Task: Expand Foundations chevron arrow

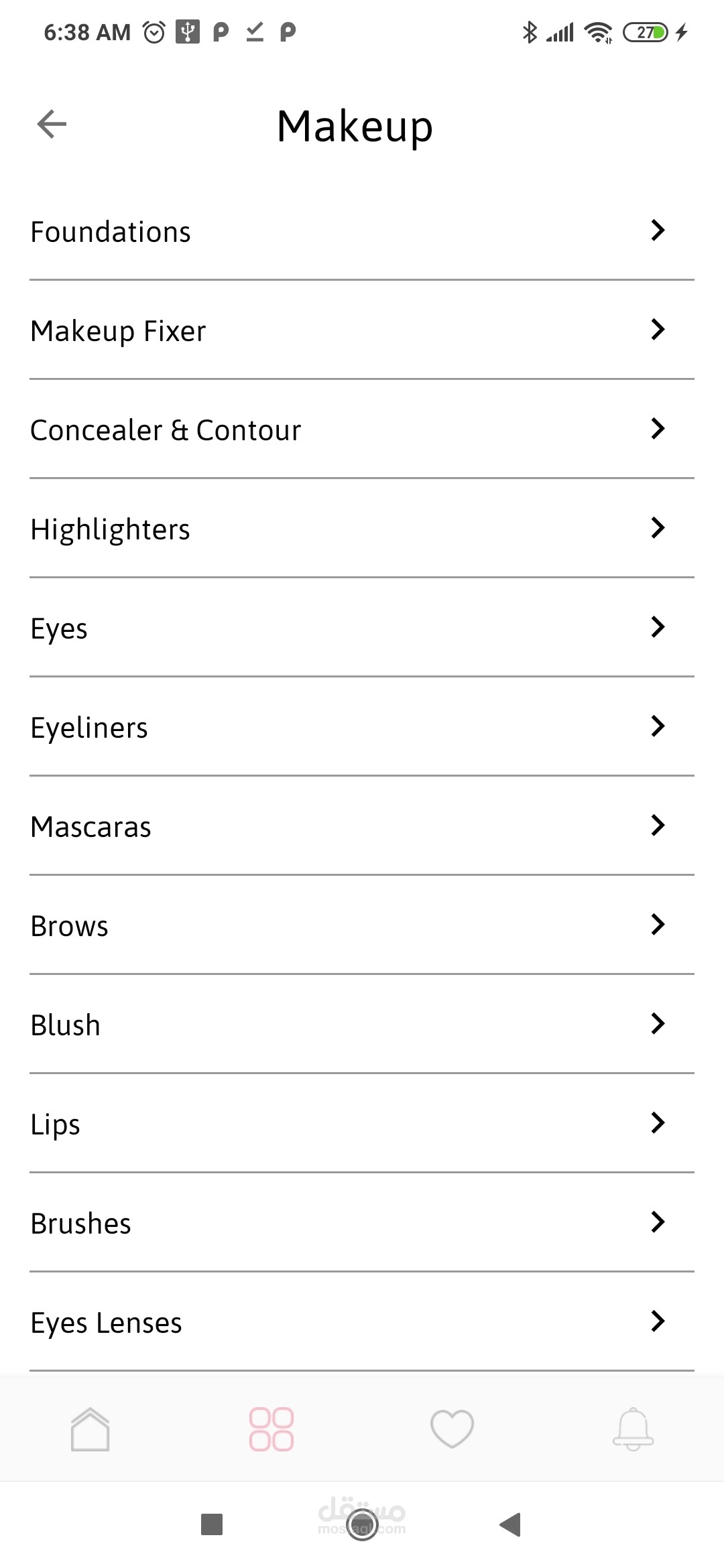Action: point(658,231)
